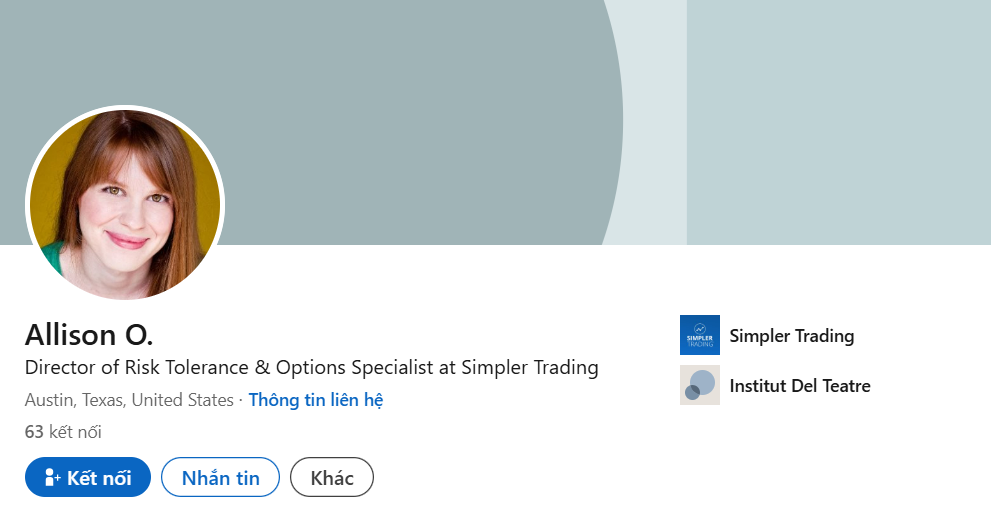Viewport: 991px width, 518px height.
Task: Open the Institut Del Teatre logo icon
Action: coord(700,385)
